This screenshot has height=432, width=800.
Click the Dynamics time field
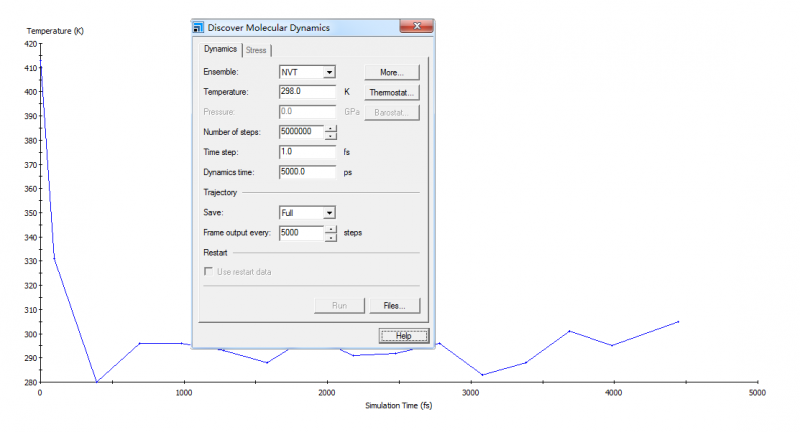(307, 172)
